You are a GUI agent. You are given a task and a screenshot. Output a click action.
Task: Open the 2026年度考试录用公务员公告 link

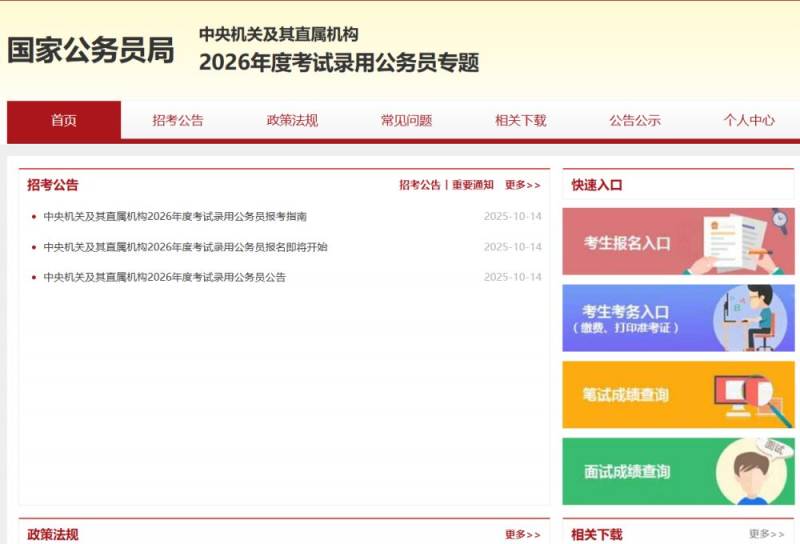point(164,277)
